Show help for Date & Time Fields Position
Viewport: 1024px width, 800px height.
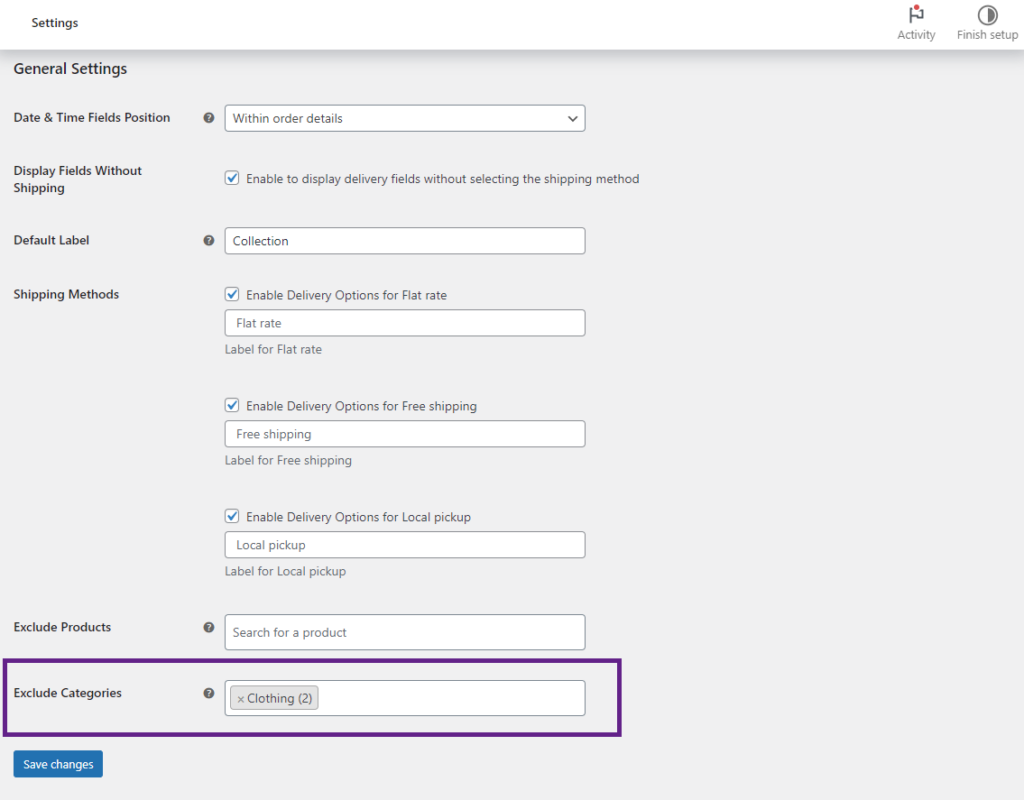tap(209, 118)
